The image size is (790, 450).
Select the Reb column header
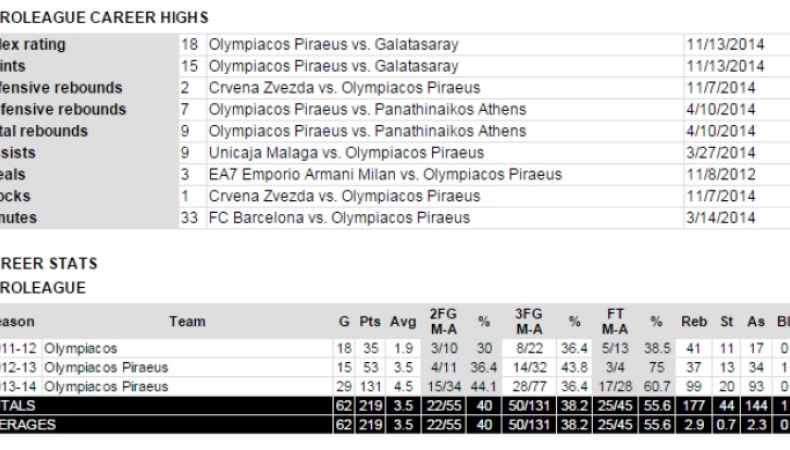[694, 322]
